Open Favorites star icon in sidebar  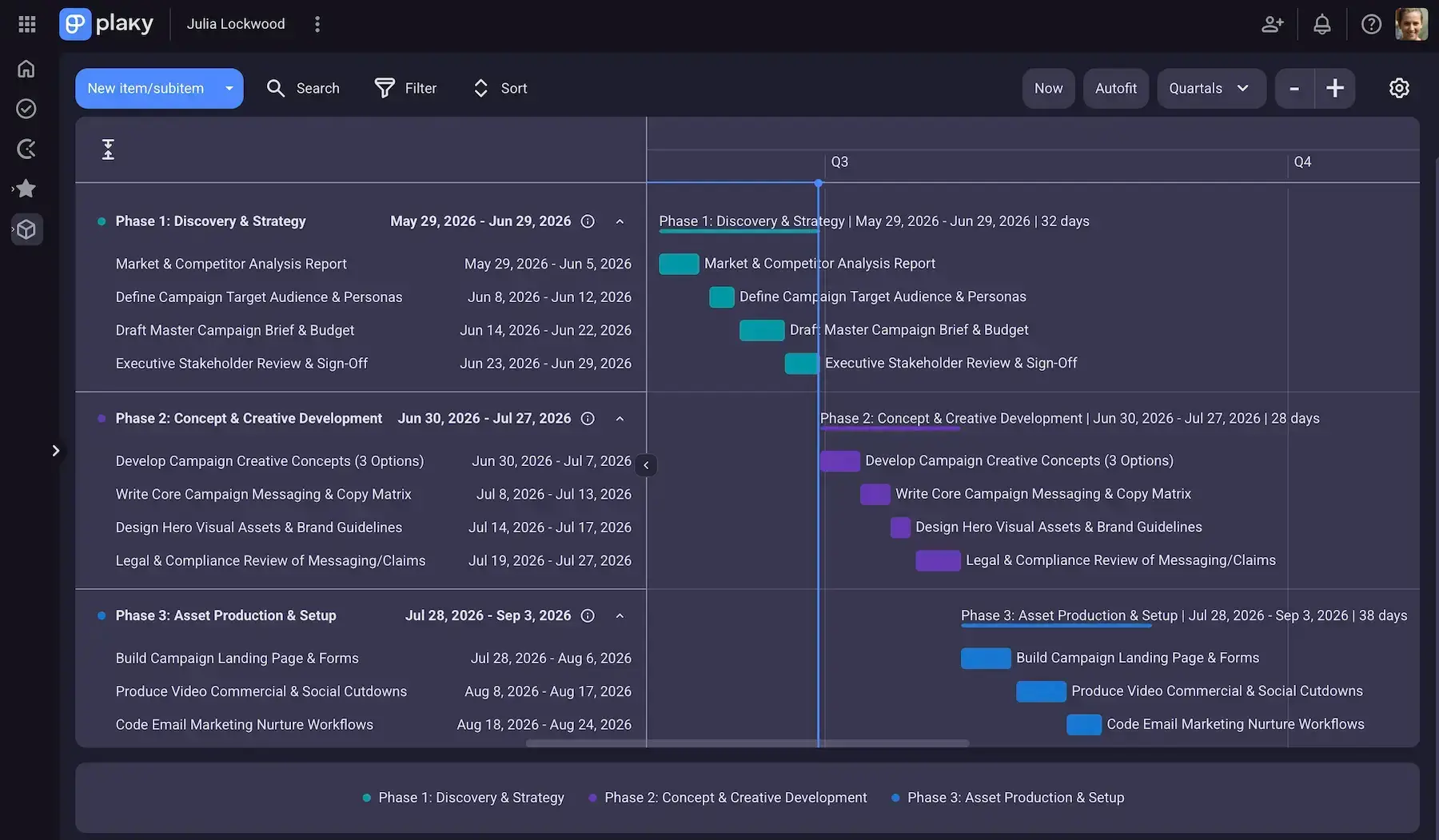[26, 189]
